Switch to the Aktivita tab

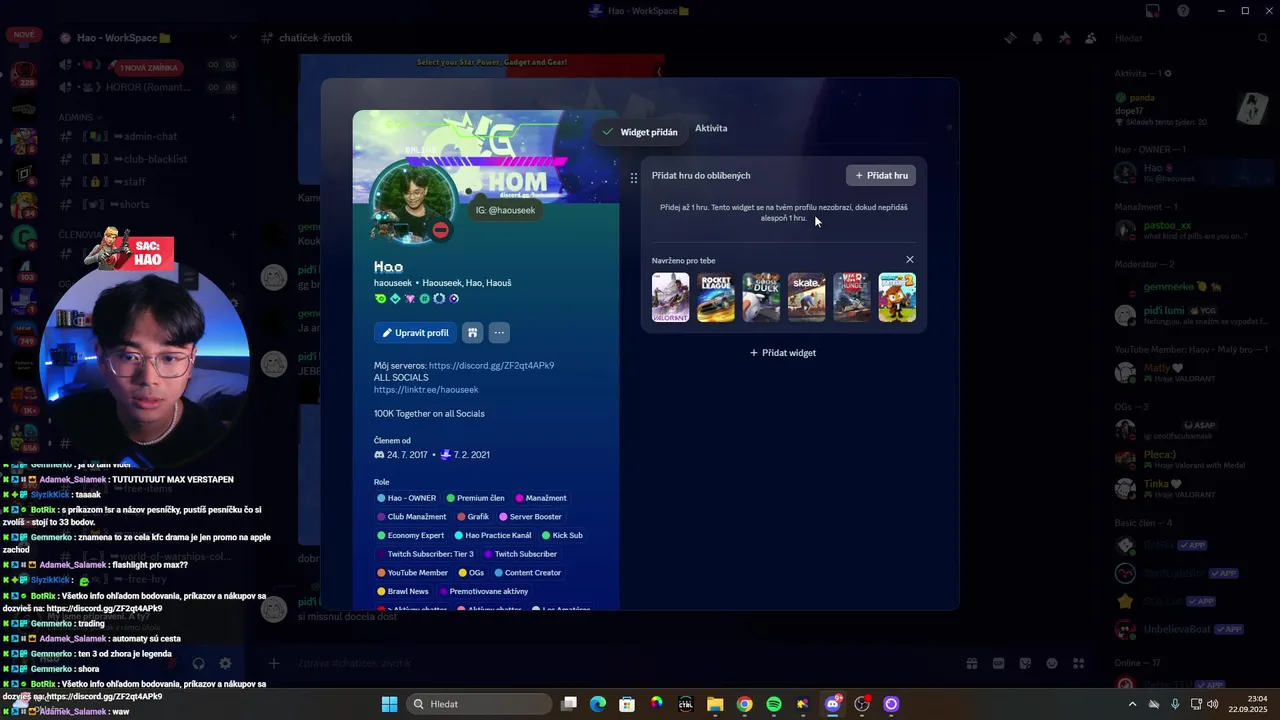711,128
